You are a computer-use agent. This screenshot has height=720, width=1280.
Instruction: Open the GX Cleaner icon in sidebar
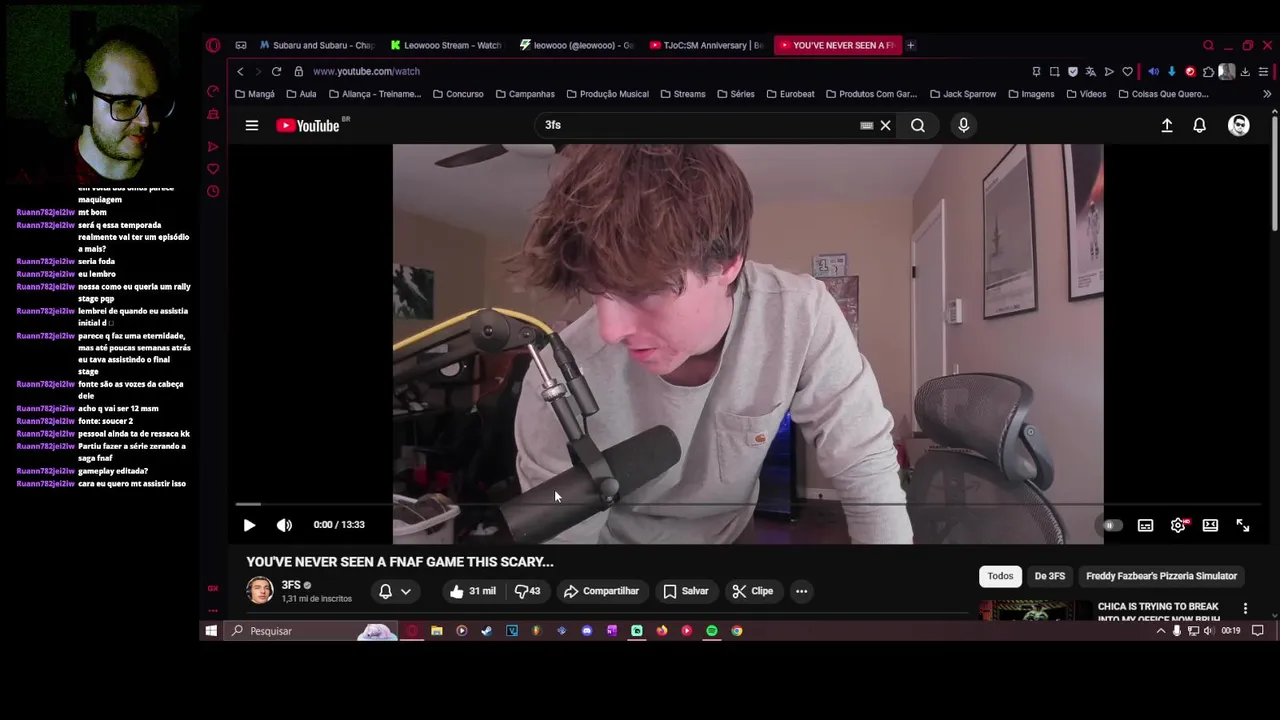(213, 115)
